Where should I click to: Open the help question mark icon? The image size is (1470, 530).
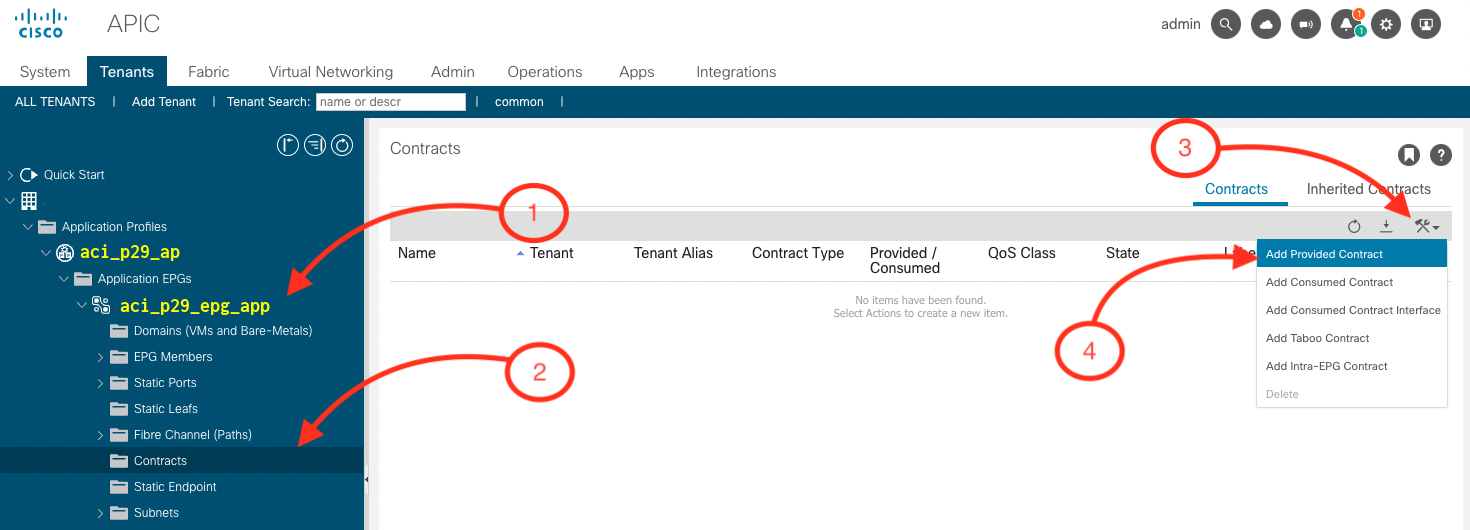click(x=1440, y=155)
